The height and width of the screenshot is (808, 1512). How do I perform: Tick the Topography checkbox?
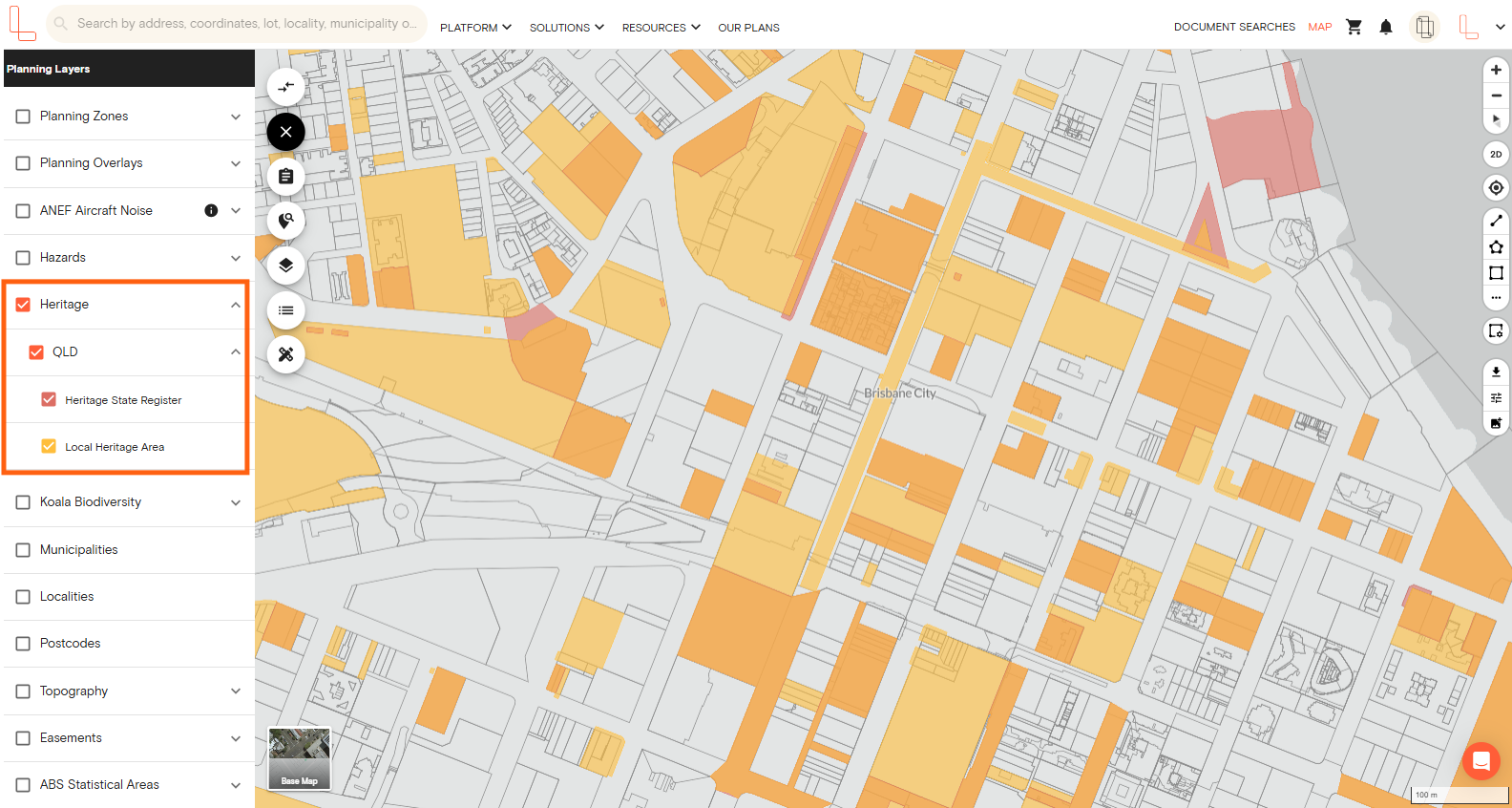(23, 691)
